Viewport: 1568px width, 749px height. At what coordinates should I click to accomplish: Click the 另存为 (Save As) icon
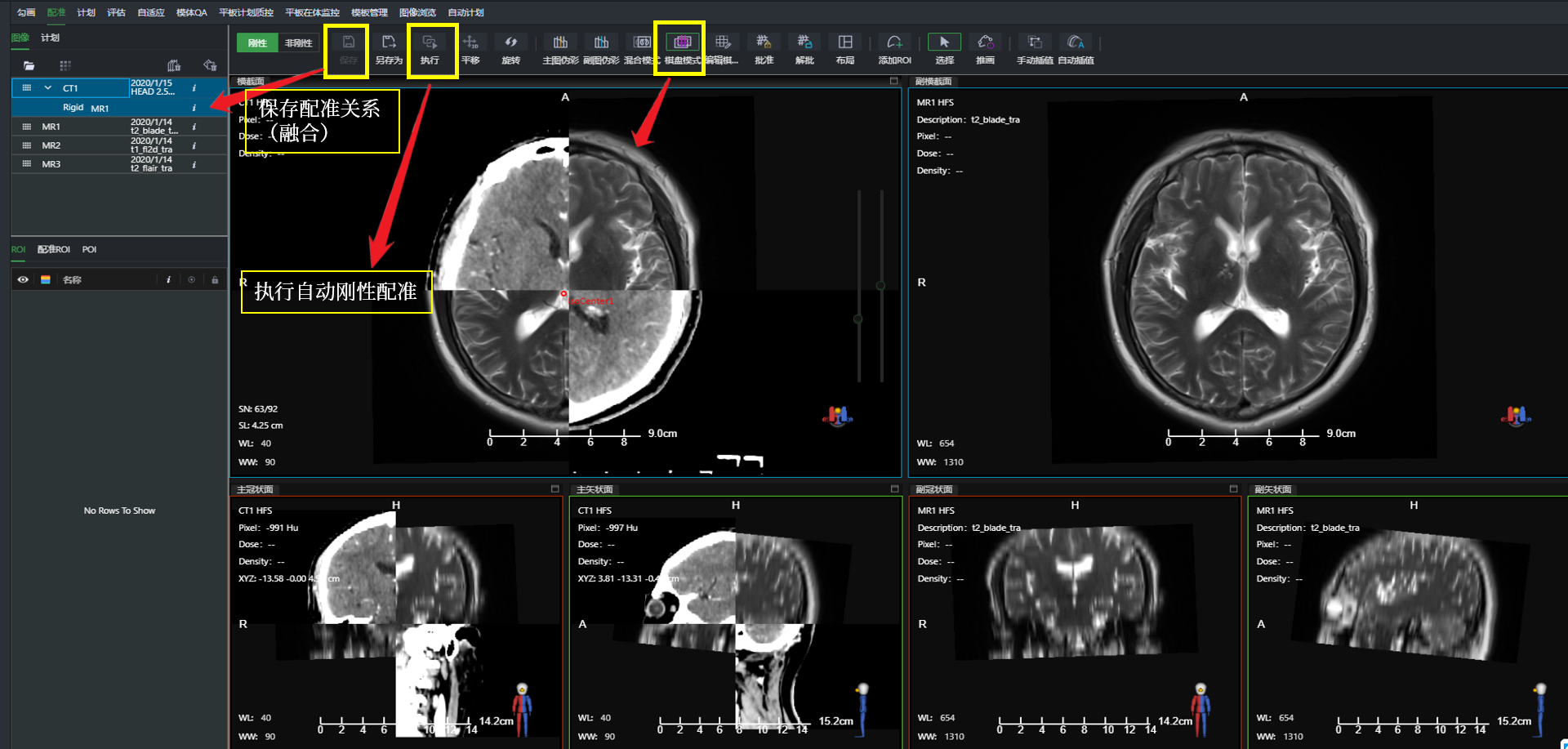389,42
